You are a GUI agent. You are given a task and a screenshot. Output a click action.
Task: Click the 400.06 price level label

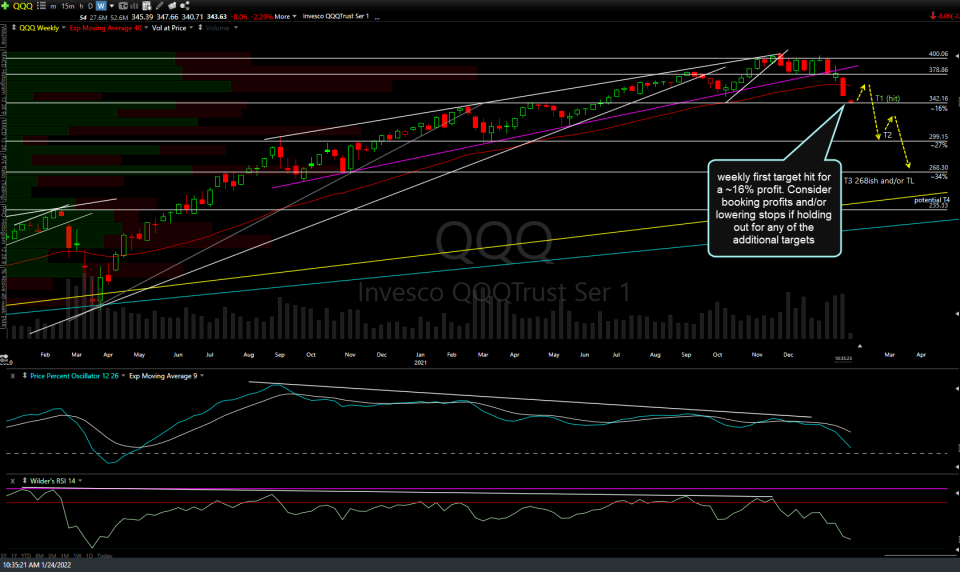pyautogui.click(x=939, y=54)
